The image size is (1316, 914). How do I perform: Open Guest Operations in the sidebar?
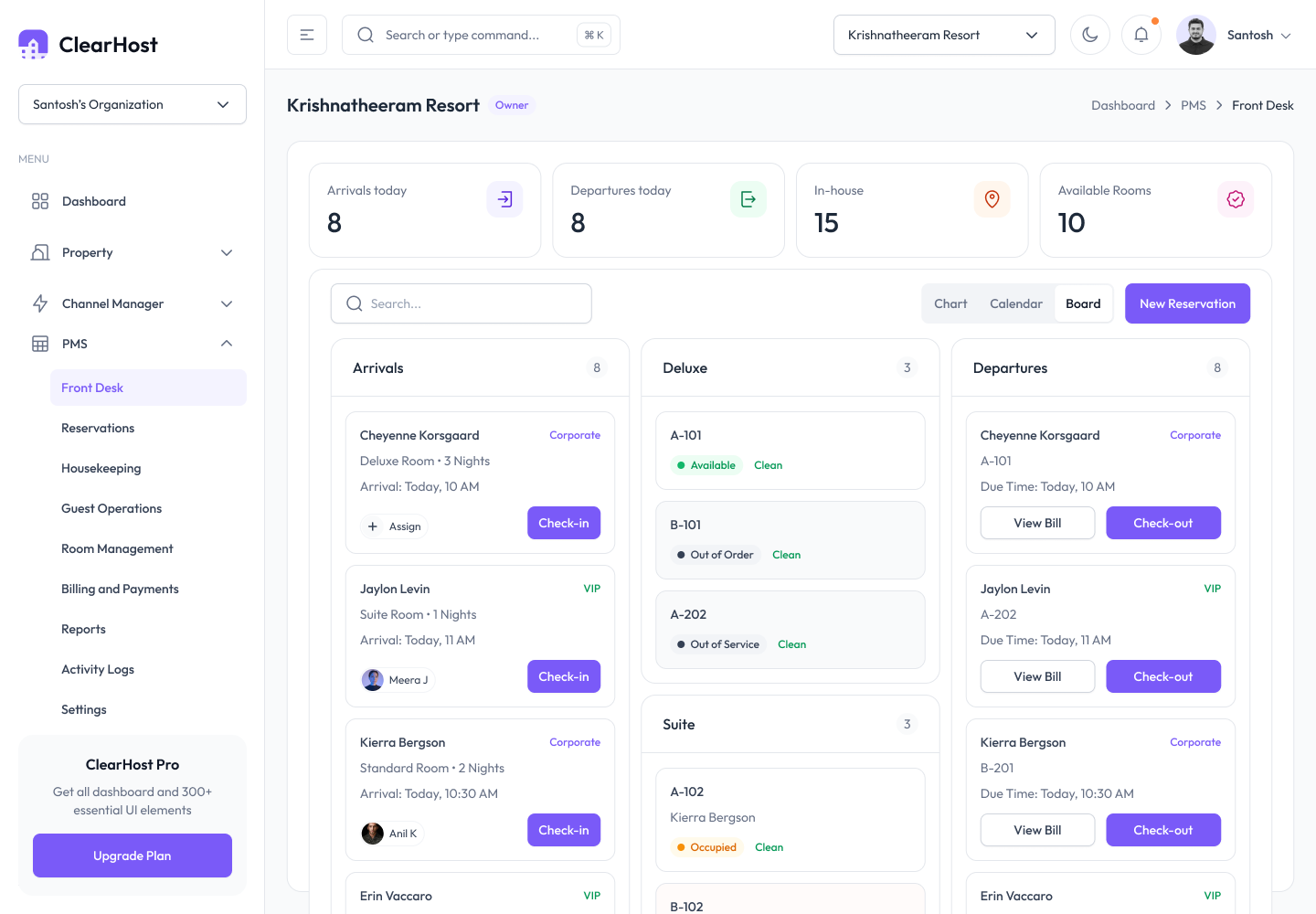(148, 508)
